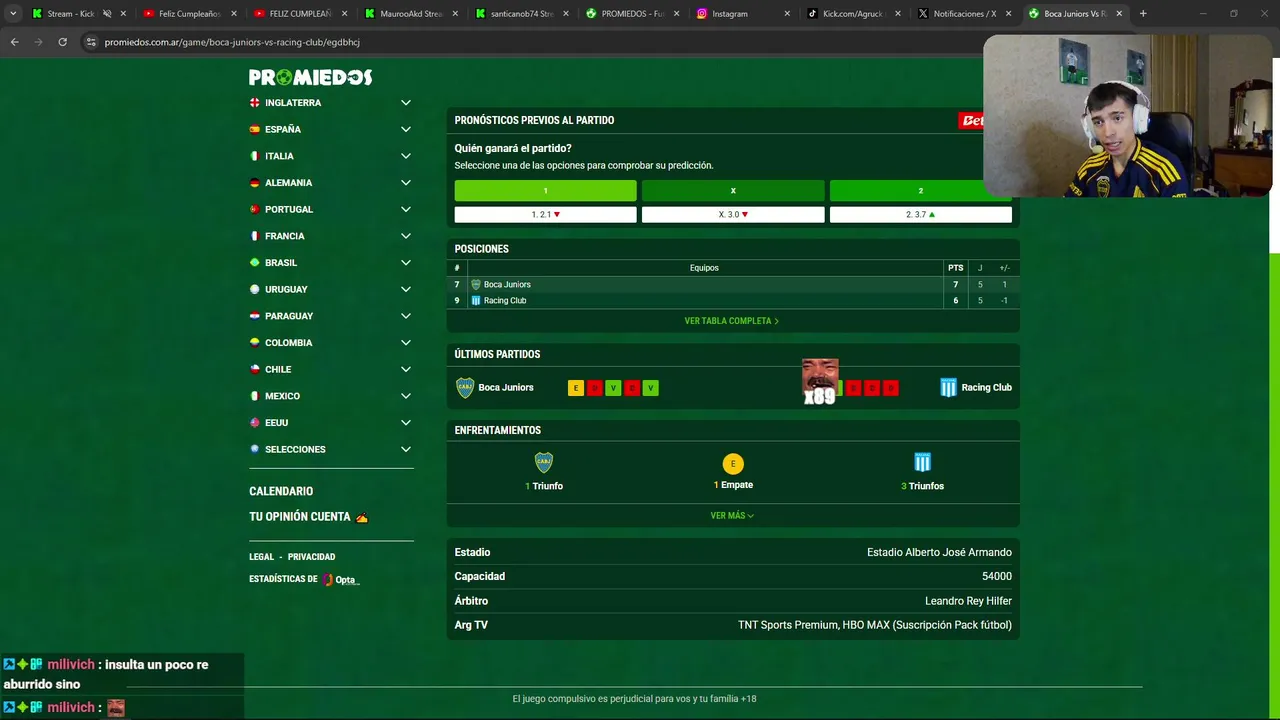This screenshot has height=720, width=1280.
Task: Open the Calendario link
Action: (x=281, y=491)
